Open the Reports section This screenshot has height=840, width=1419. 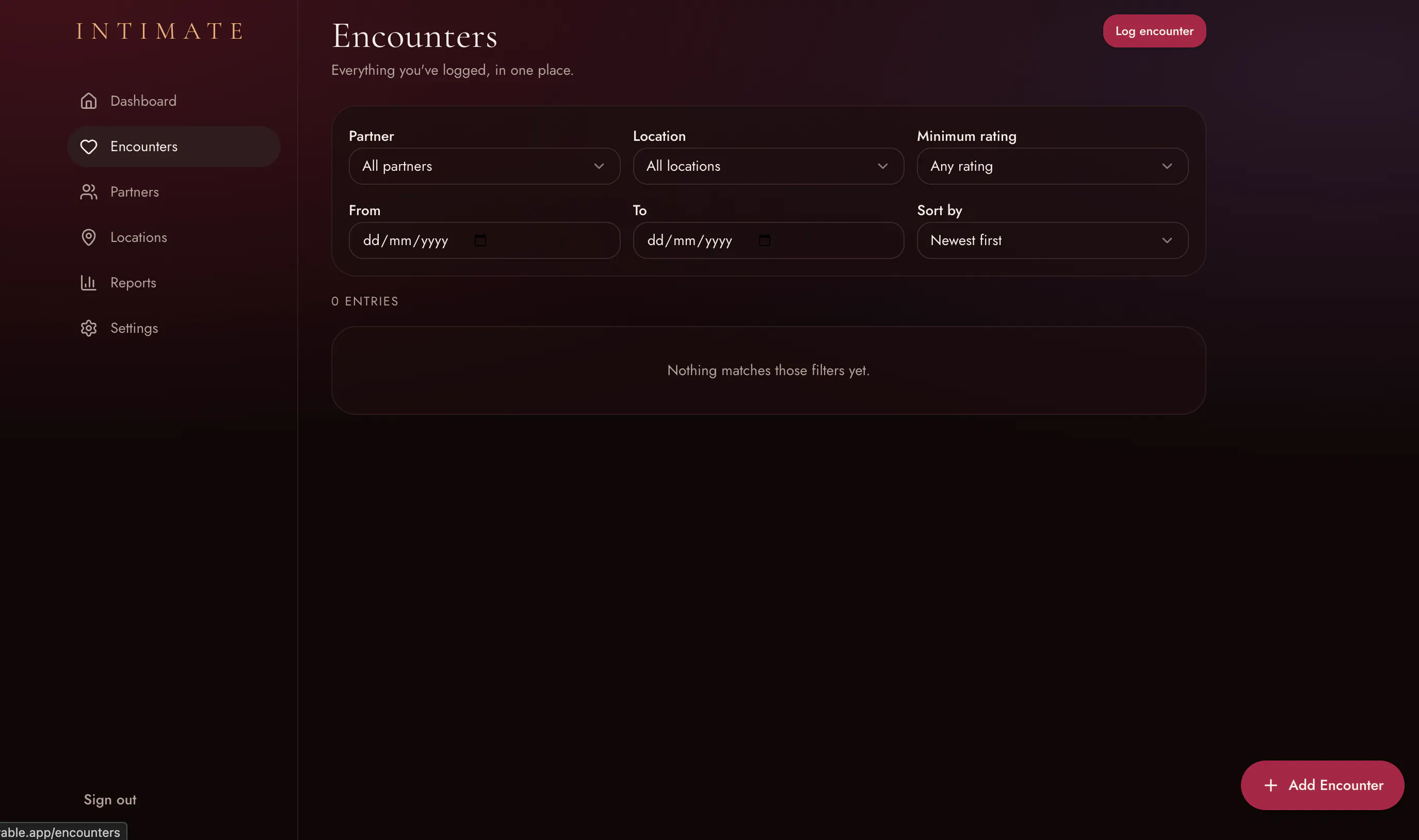173,282
